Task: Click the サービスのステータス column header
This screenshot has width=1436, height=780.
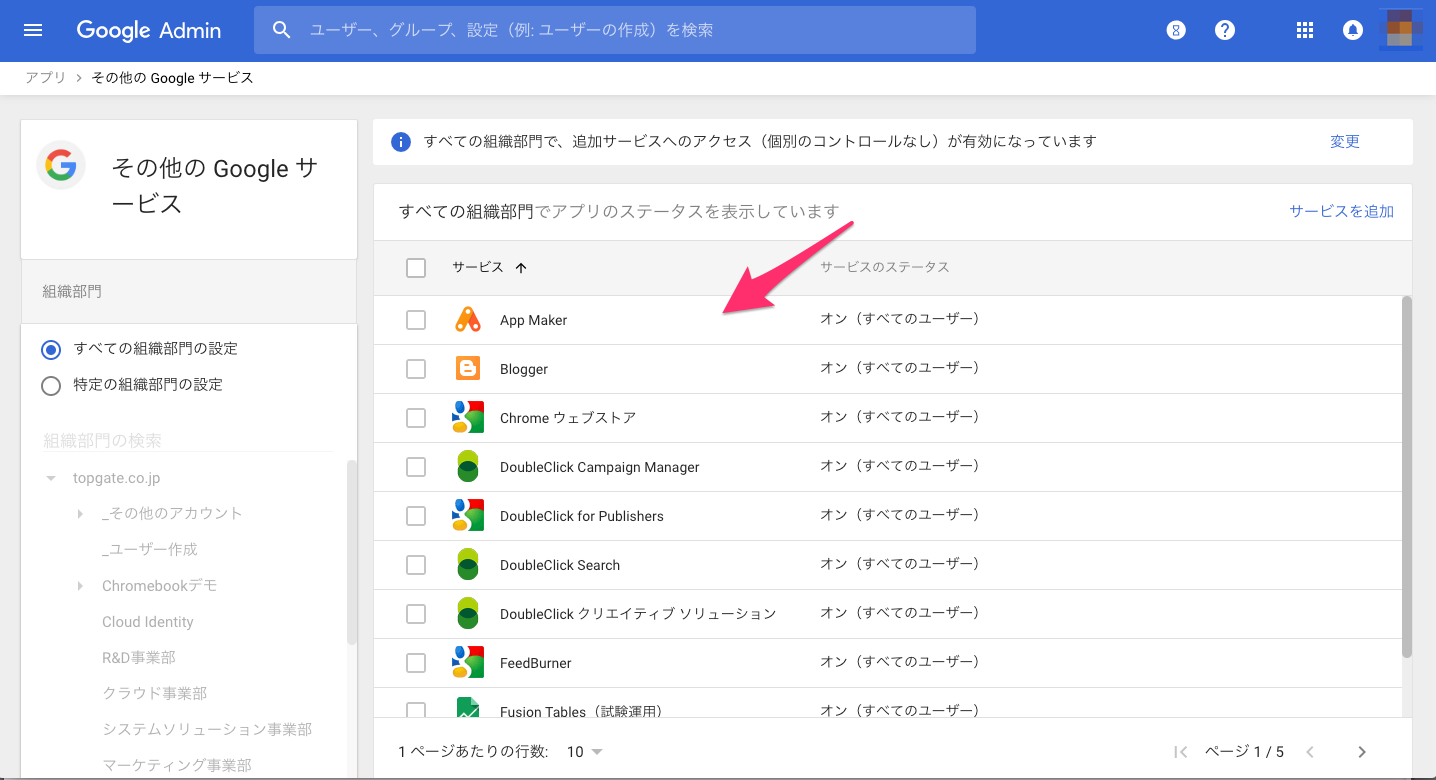Action: click(x=885, y=268)
